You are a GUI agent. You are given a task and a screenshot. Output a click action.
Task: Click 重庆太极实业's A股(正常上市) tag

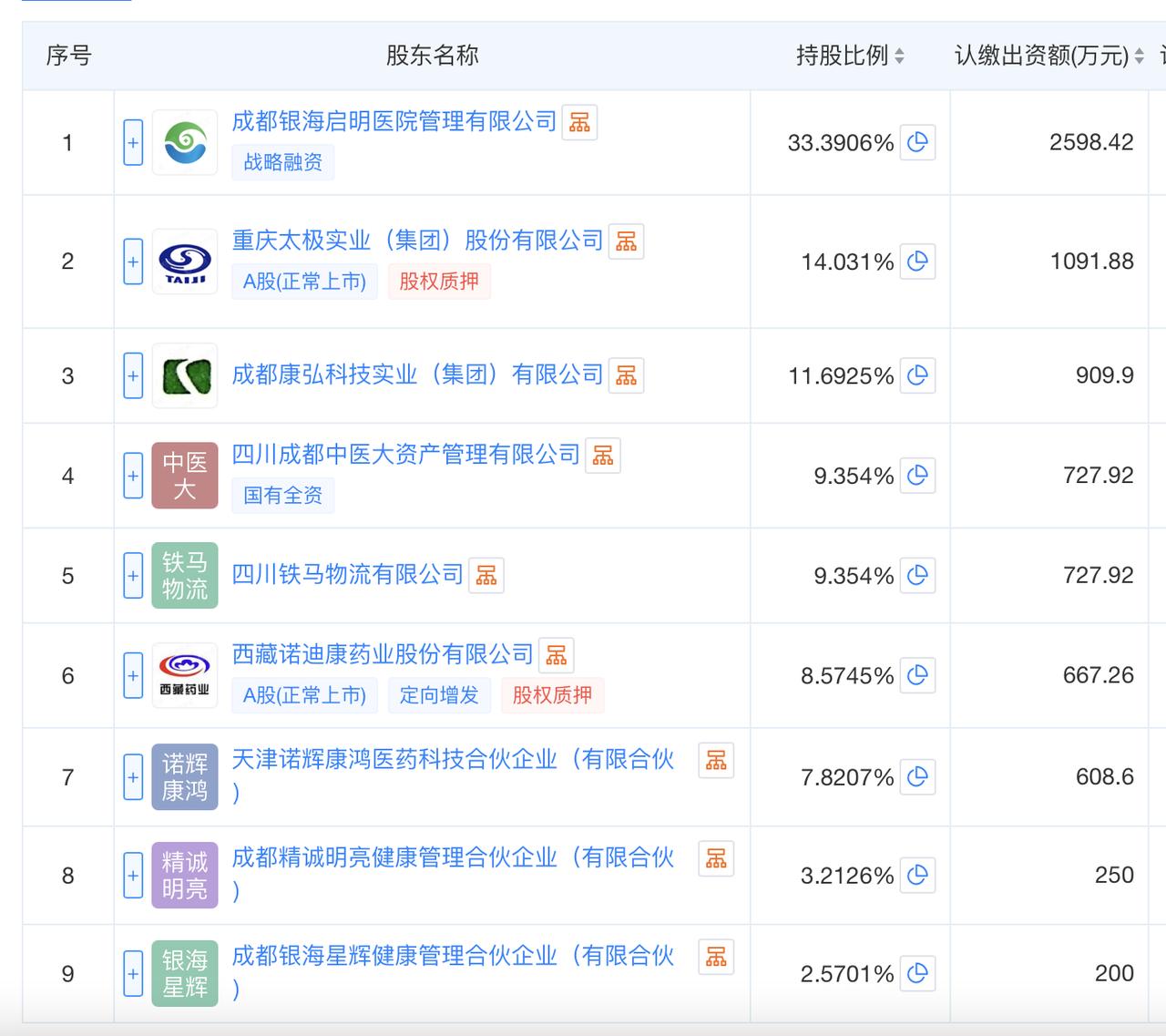coord(304,282)
